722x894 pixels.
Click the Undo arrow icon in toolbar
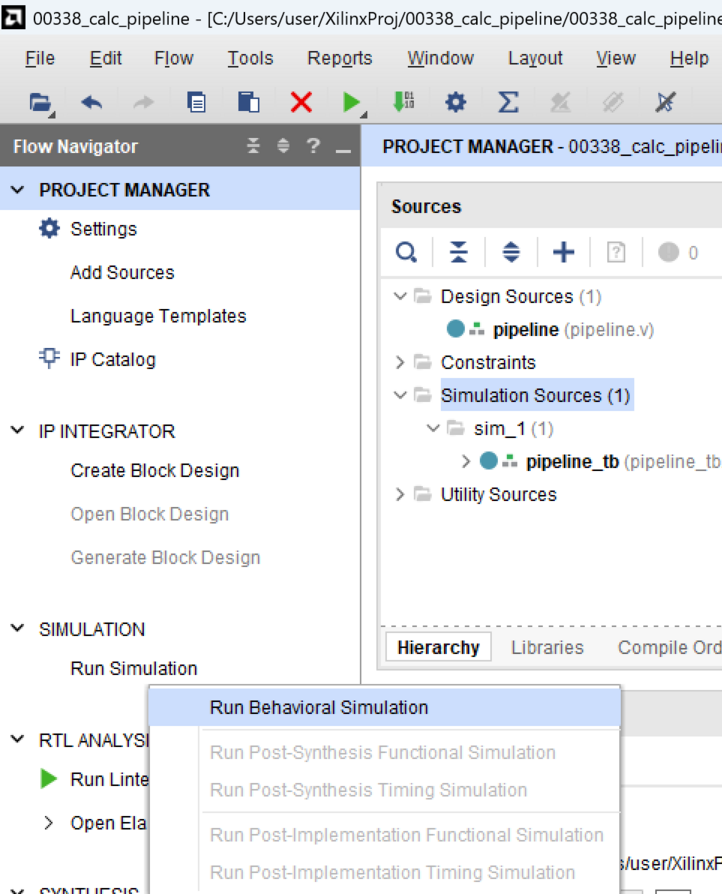coord(91,103)
